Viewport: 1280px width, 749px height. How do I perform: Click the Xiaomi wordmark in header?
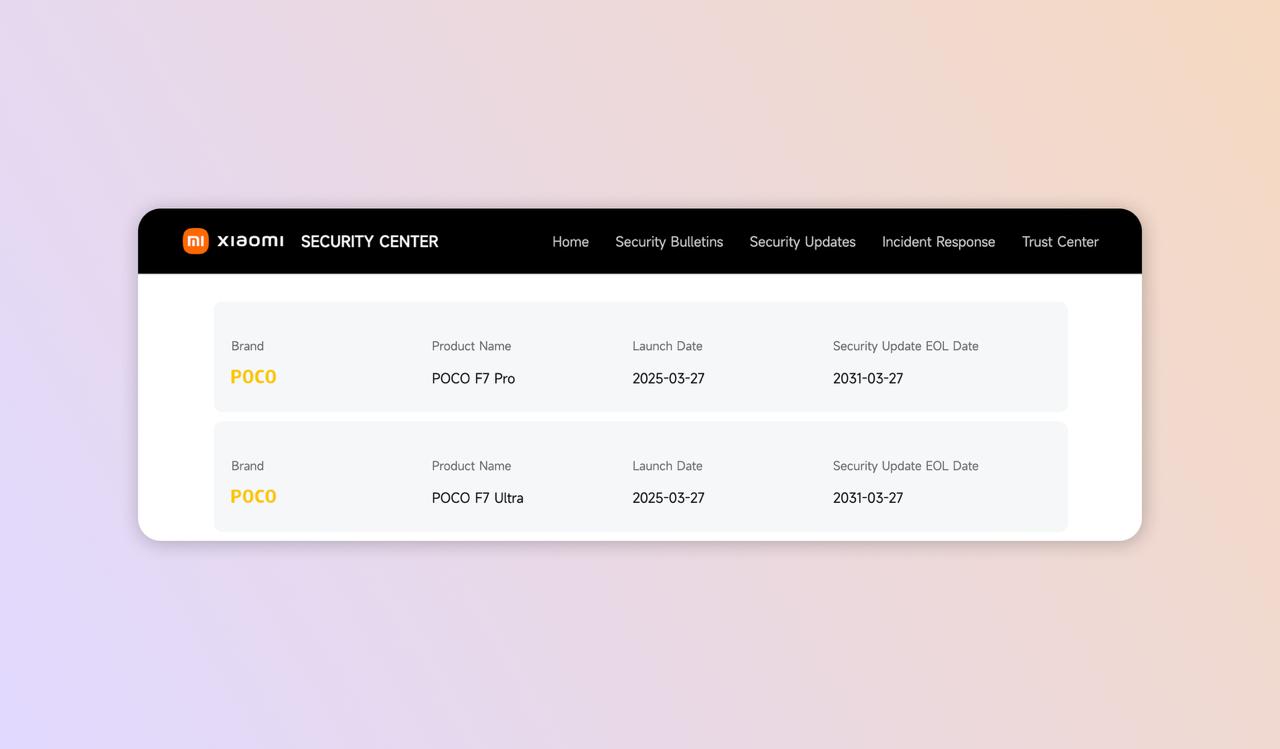[x=250, y=241]
